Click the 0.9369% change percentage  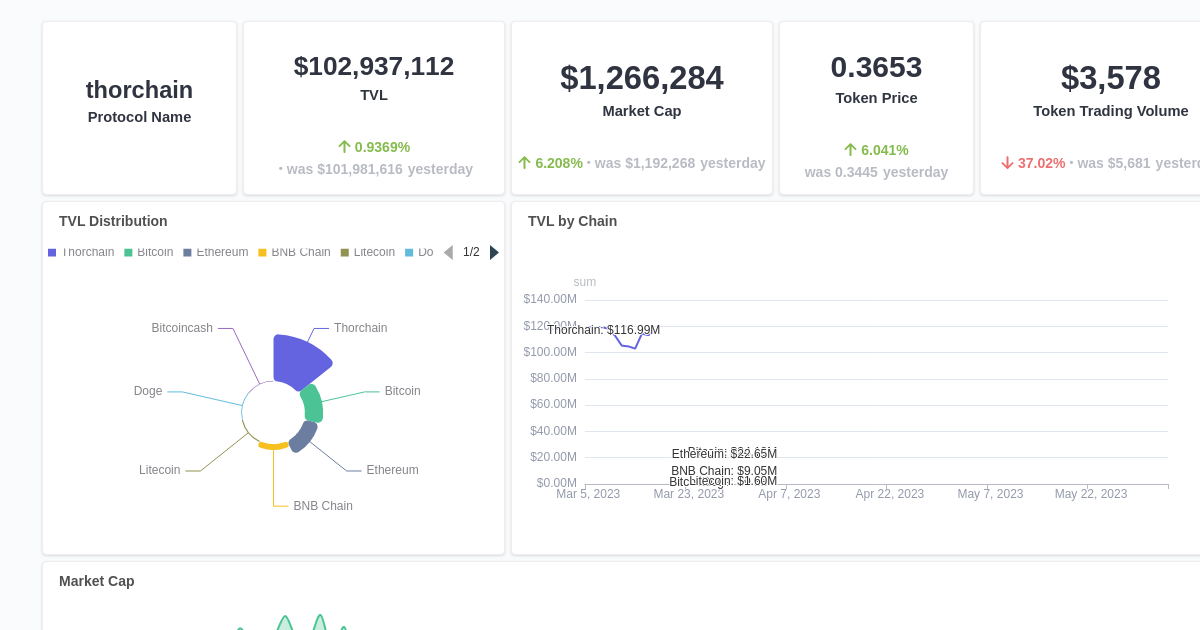[382, 147]
